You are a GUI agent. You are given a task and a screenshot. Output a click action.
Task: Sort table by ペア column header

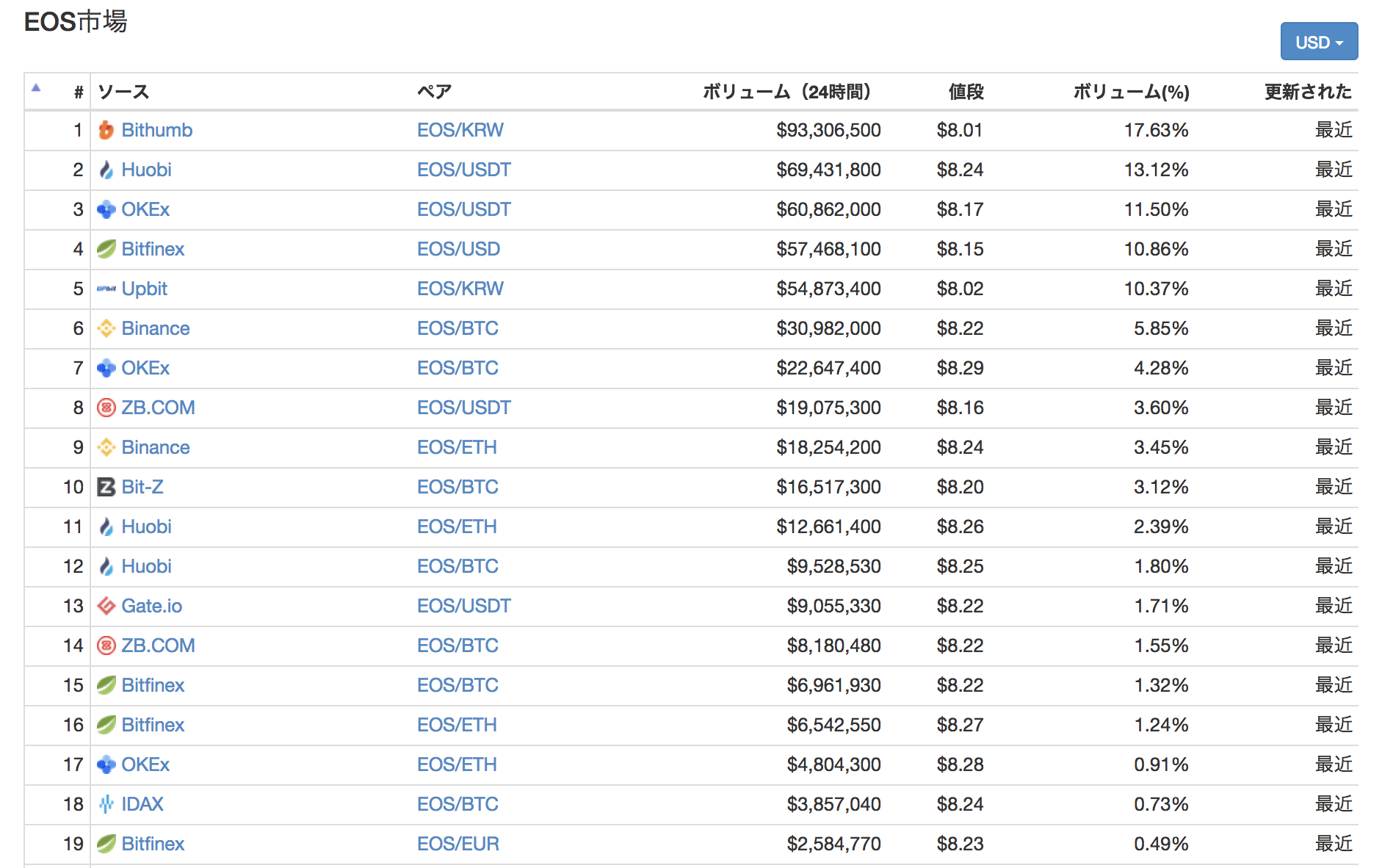(434, 92)
